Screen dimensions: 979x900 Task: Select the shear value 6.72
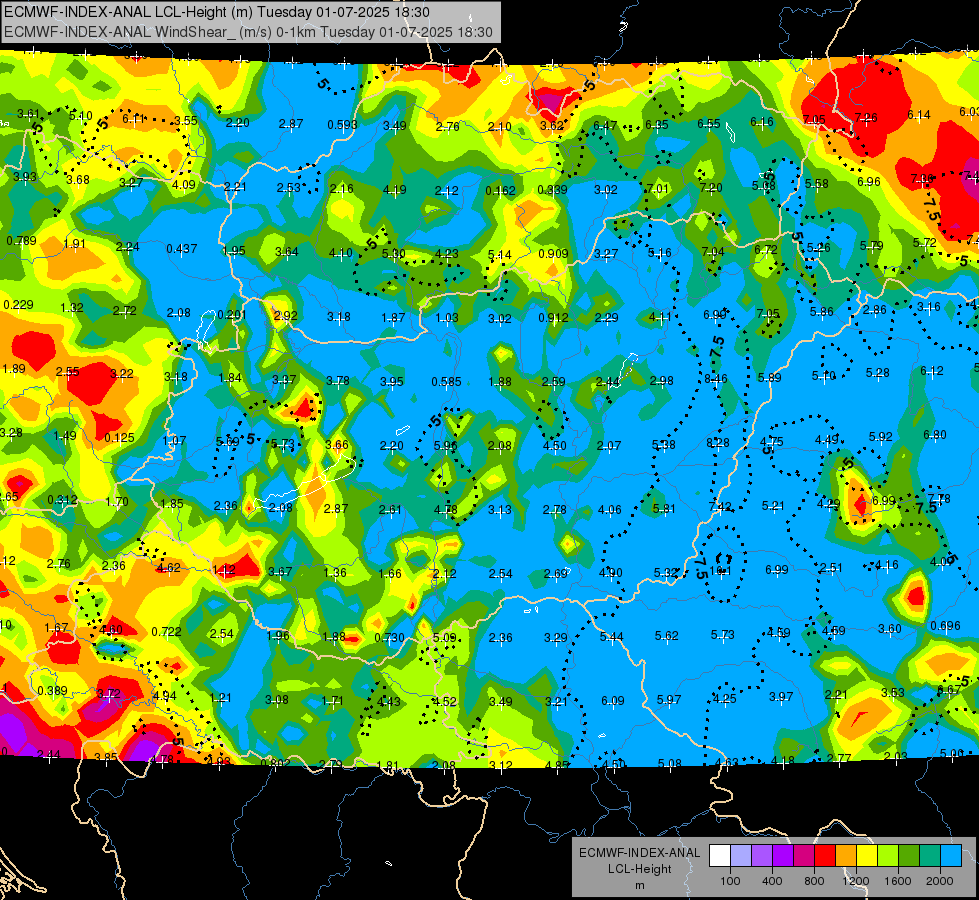tap(765, 249)
